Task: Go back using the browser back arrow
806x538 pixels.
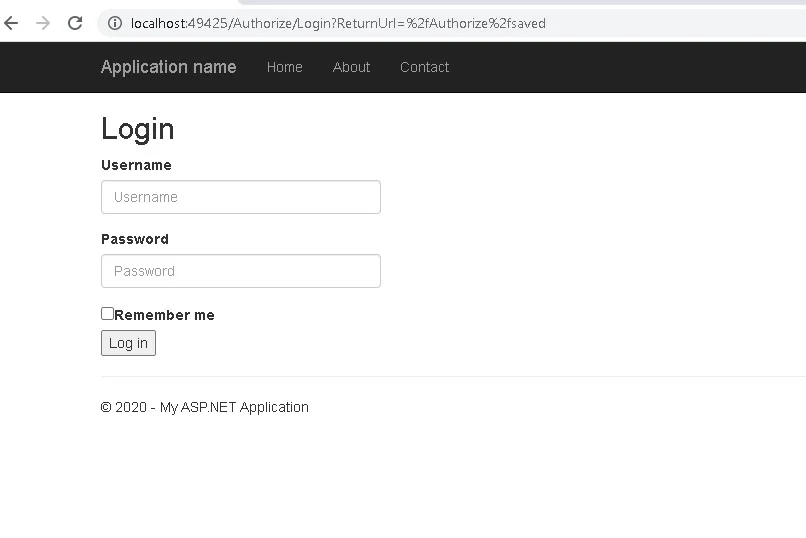Action: point(11,23)
